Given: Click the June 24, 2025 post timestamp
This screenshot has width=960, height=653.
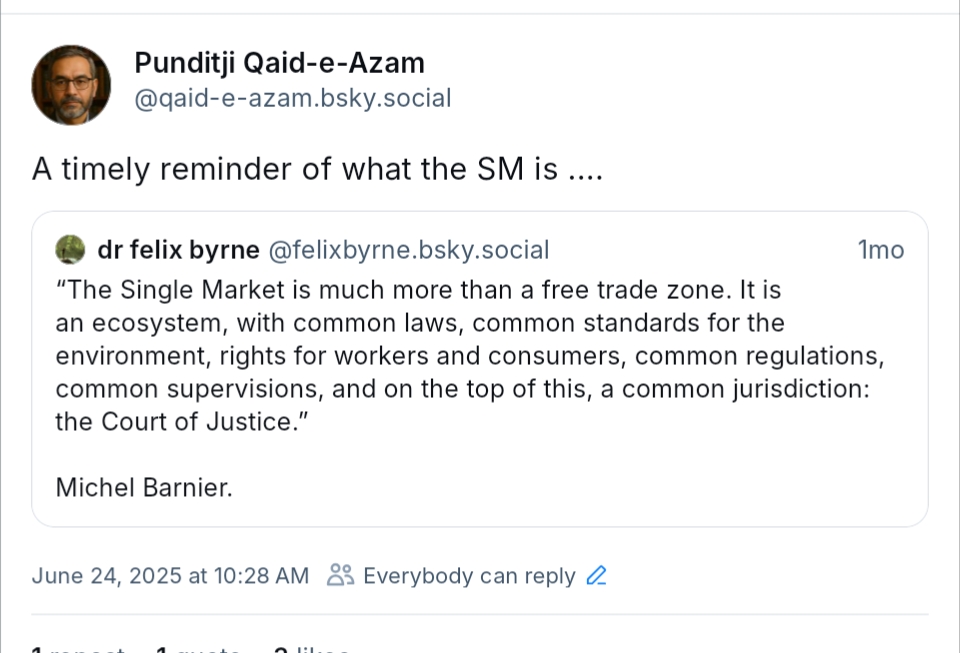Looking at the screenshot, I should (x=170, y=576).
